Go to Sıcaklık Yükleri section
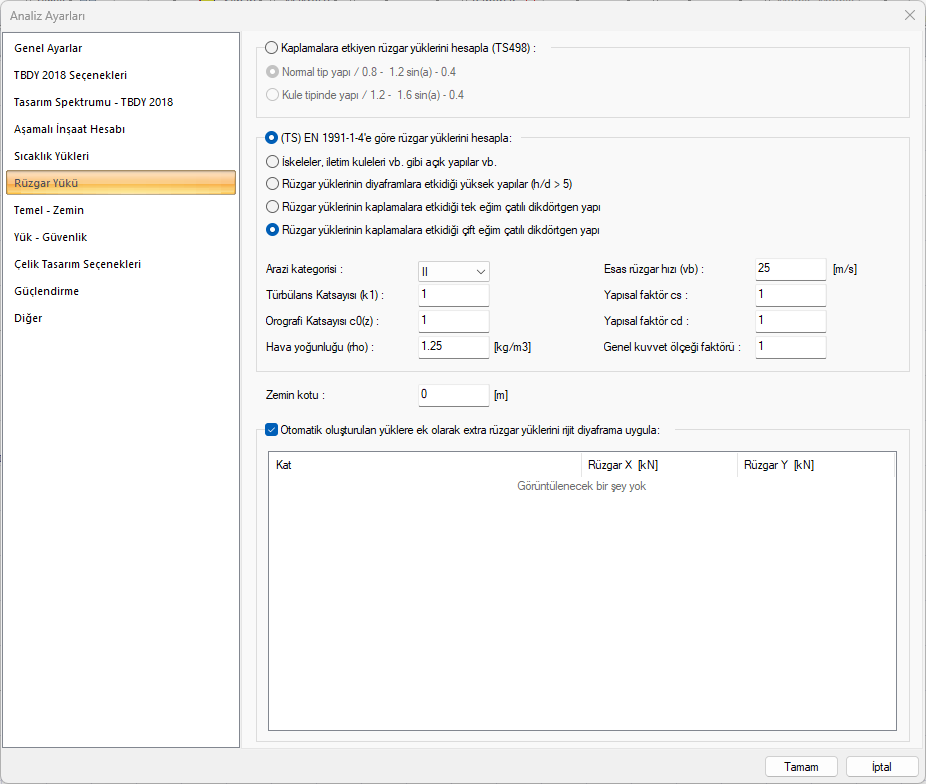 pos(52,156)
